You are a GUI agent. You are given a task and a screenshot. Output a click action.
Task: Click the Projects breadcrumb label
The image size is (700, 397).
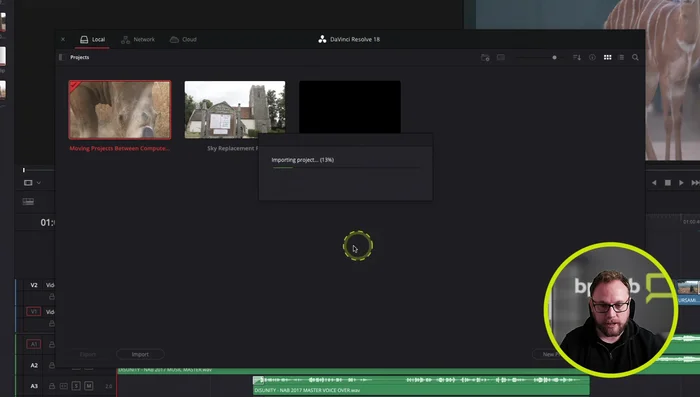point(79,57)
